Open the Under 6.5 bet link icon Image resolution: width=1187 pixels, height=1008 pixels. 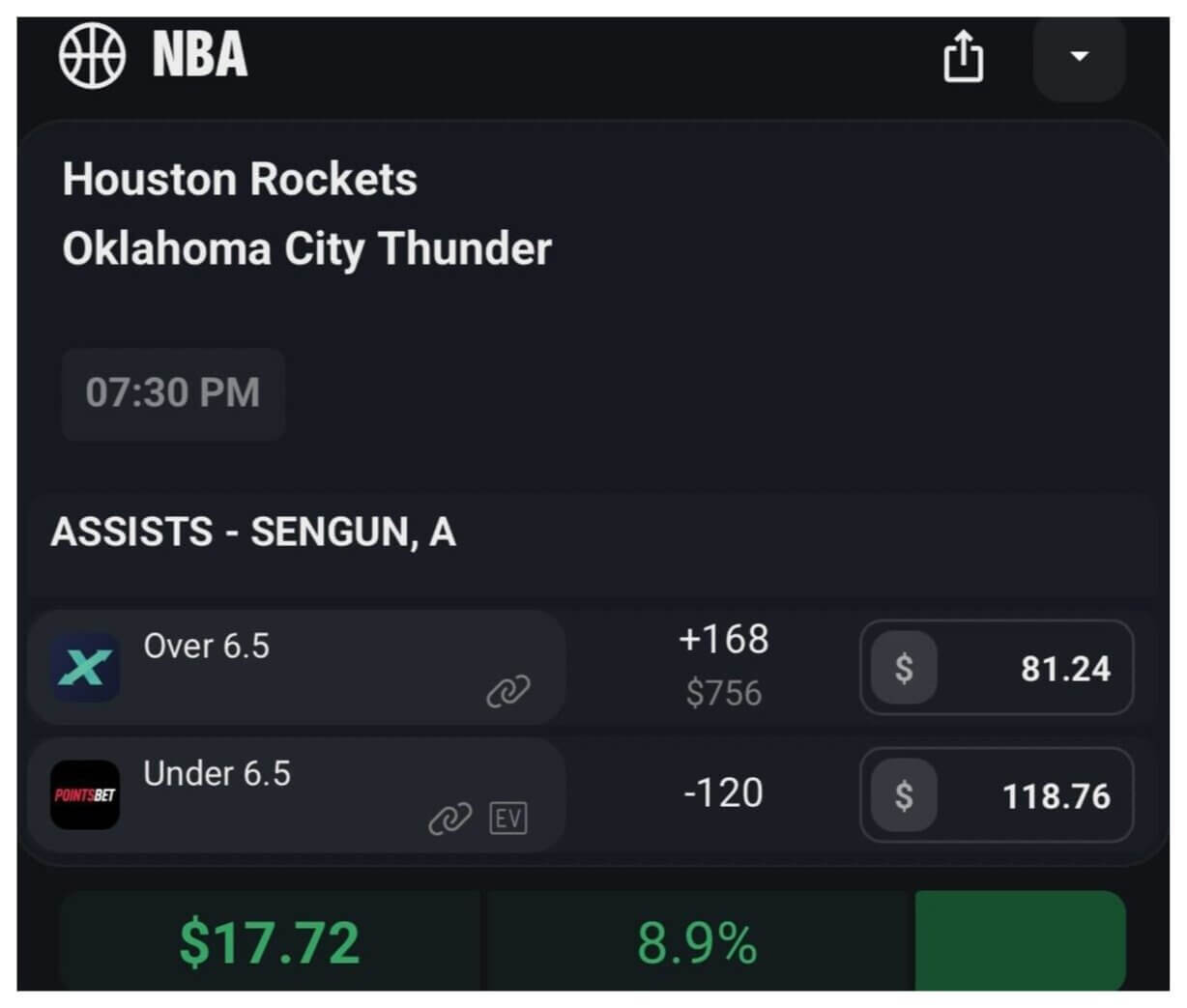pos(449,819)
